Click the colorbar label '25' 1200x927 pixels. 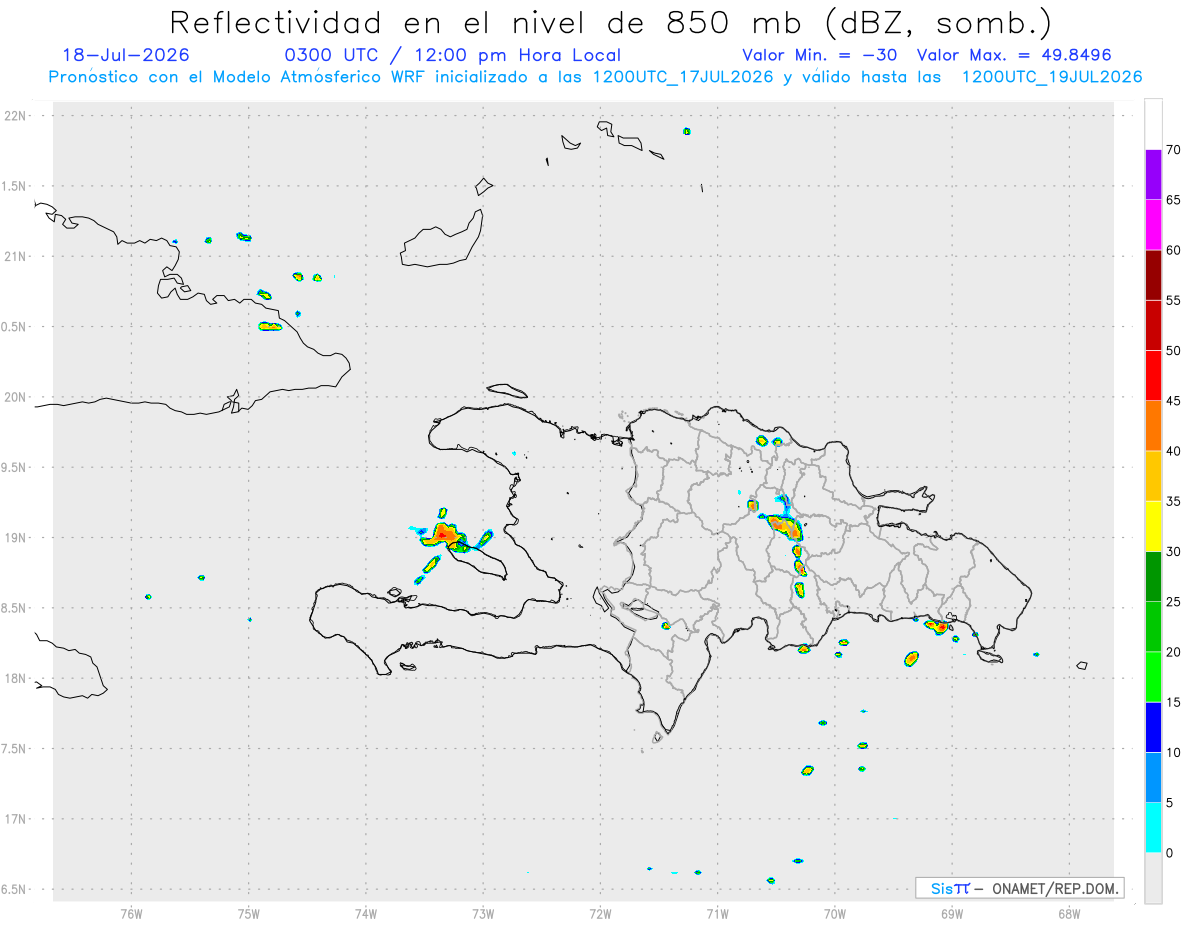[1174, 602]
